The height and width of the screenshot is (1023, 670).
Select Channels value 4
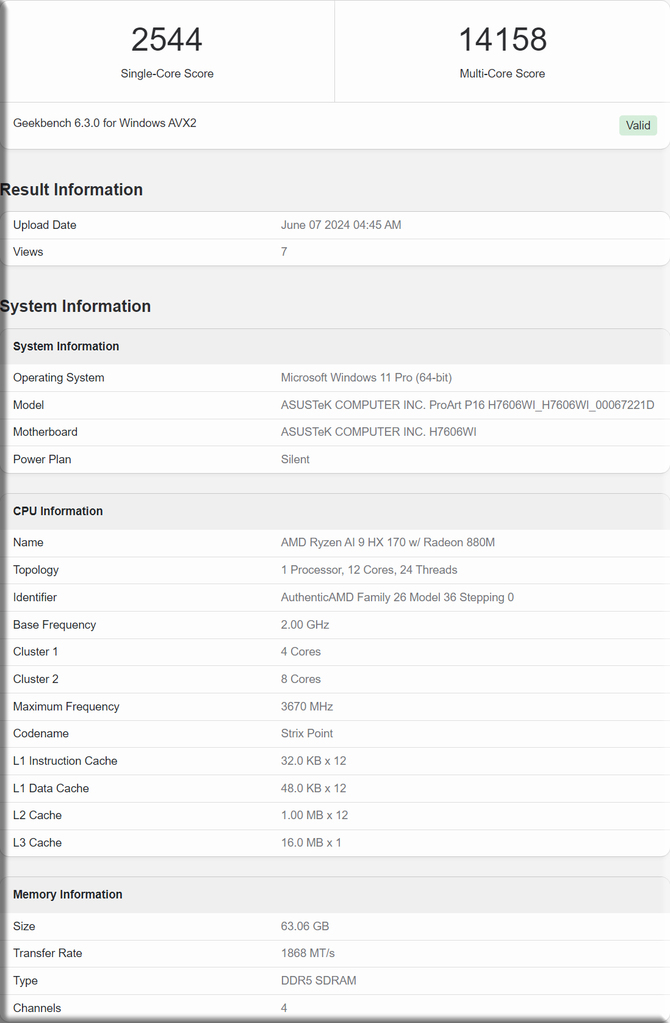click(x=284, y=1008)
